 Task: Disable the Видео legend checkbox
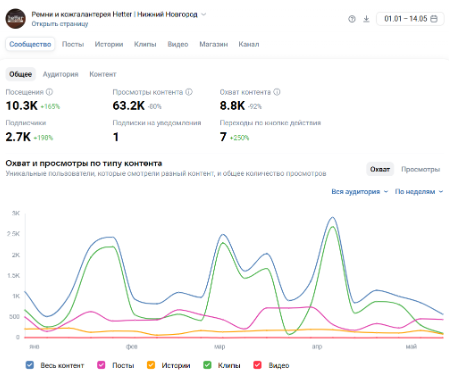[x=257, y=365]
